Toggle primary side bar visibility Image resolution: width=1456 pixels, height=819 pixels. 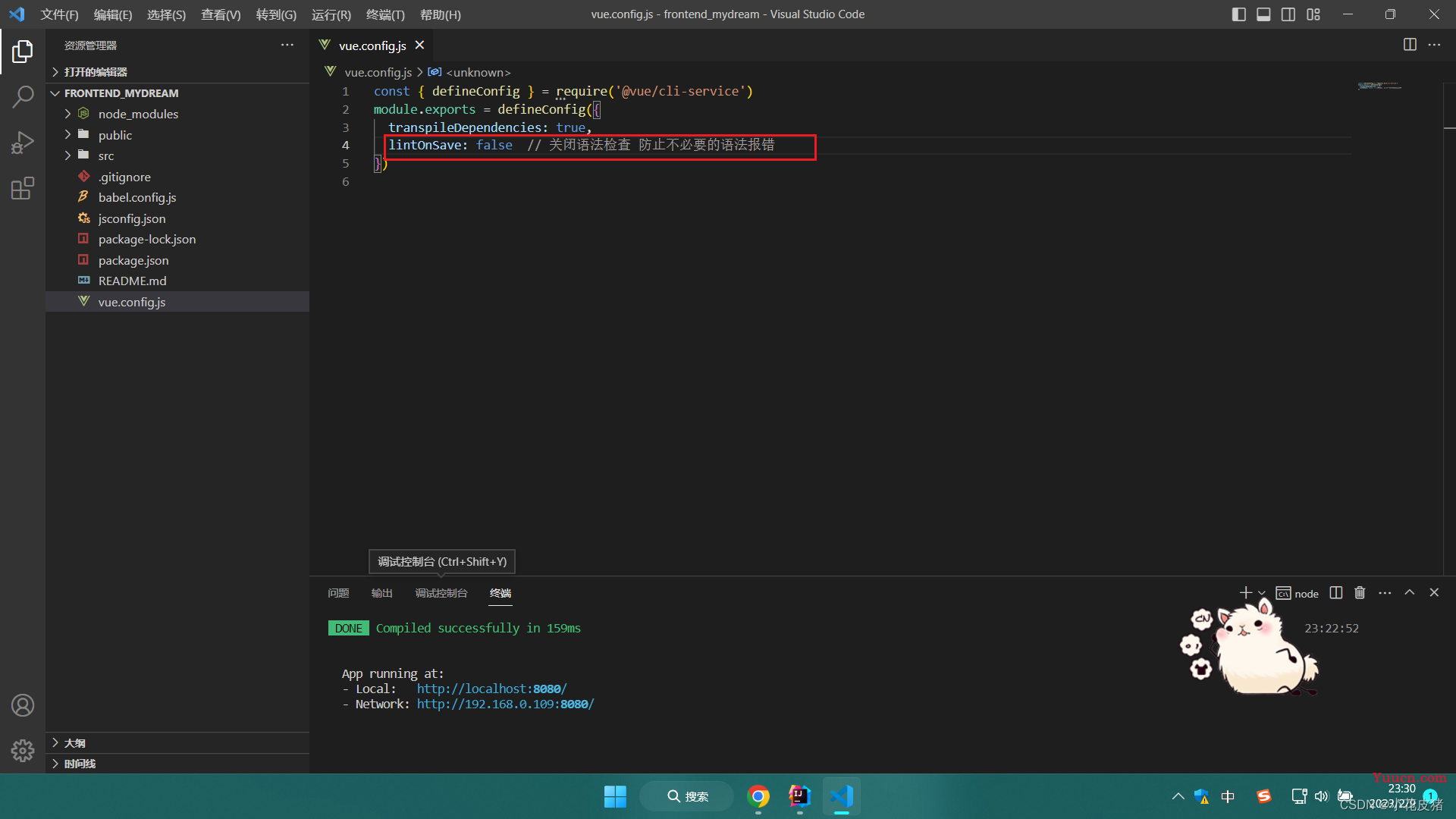pyautogui.click(x=1239, y=14)
